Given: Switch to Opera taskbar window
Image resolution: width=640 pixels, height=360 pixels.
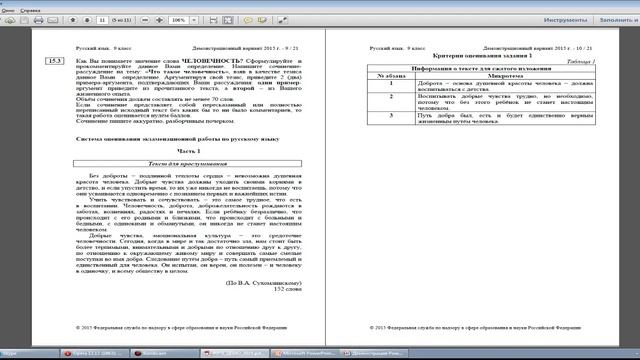Looking at the screenshot, I should [95, 353].
